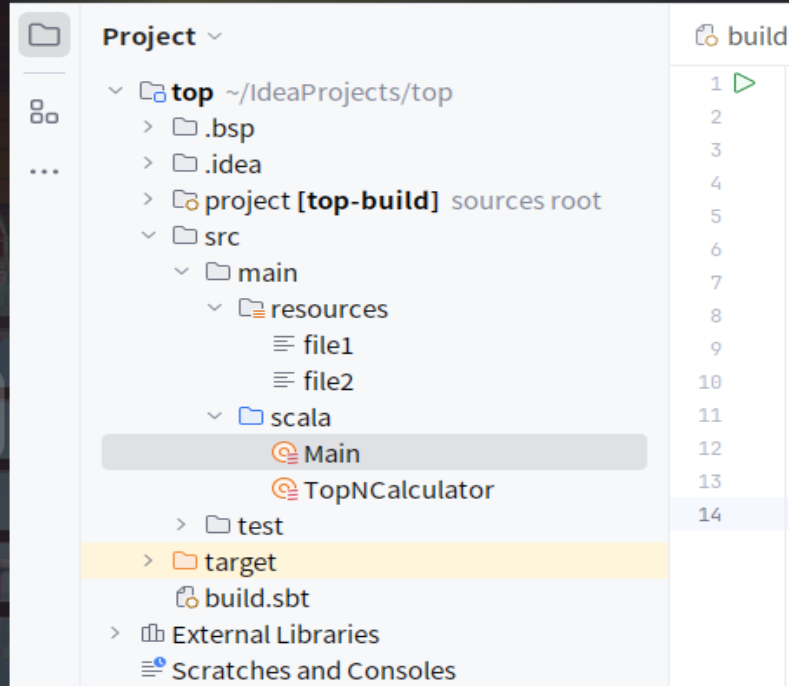
Task: Click the Scratches and Consoles icon
Action: (153, 668)
